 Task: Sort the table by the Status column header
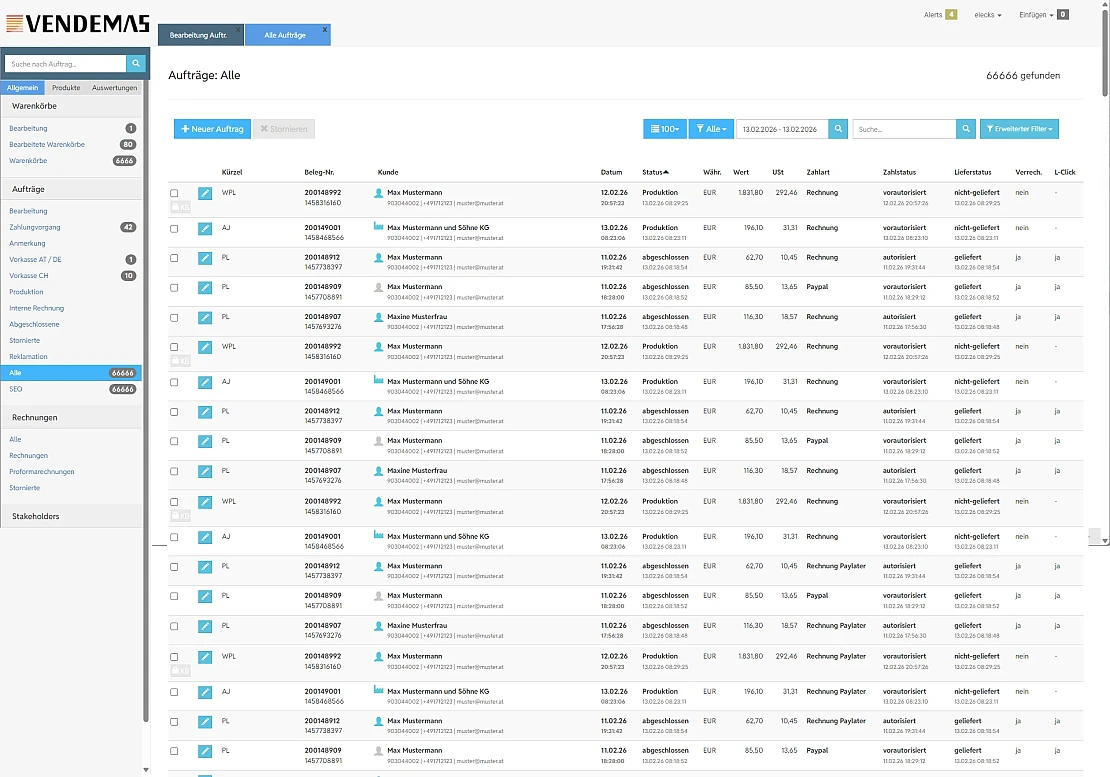tap(654, 172)
